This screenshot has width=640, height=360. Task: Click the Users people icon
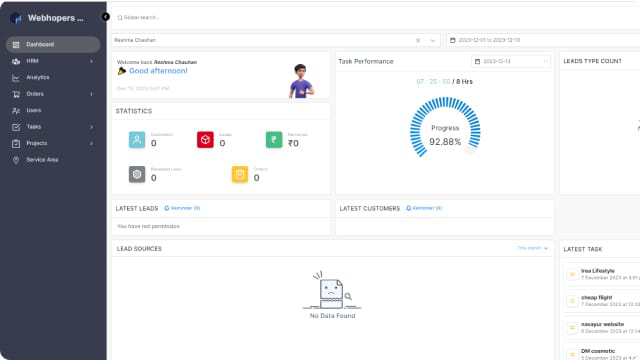point(16,111)
